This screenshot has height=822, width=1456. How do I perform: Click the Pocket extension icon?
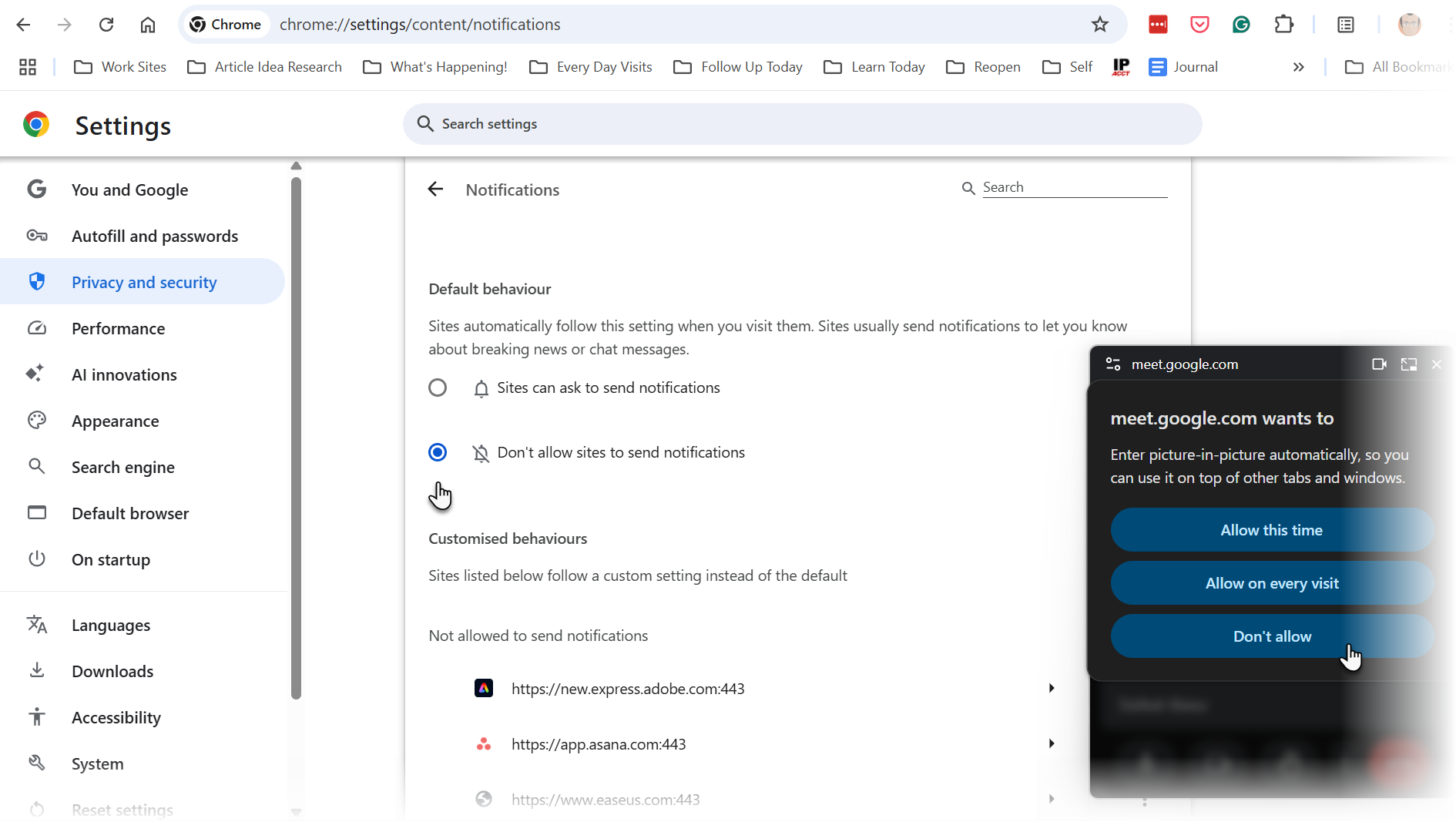click(1199, 25)
